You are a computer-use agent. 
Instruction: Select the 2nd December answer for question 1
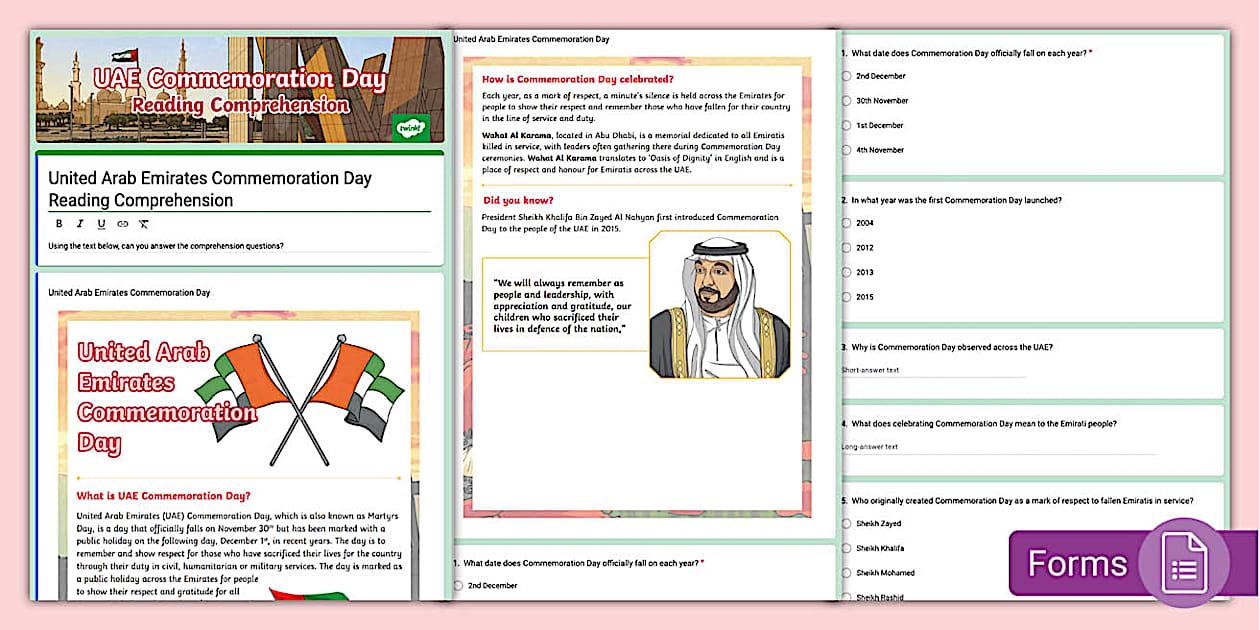pos(847,75)
